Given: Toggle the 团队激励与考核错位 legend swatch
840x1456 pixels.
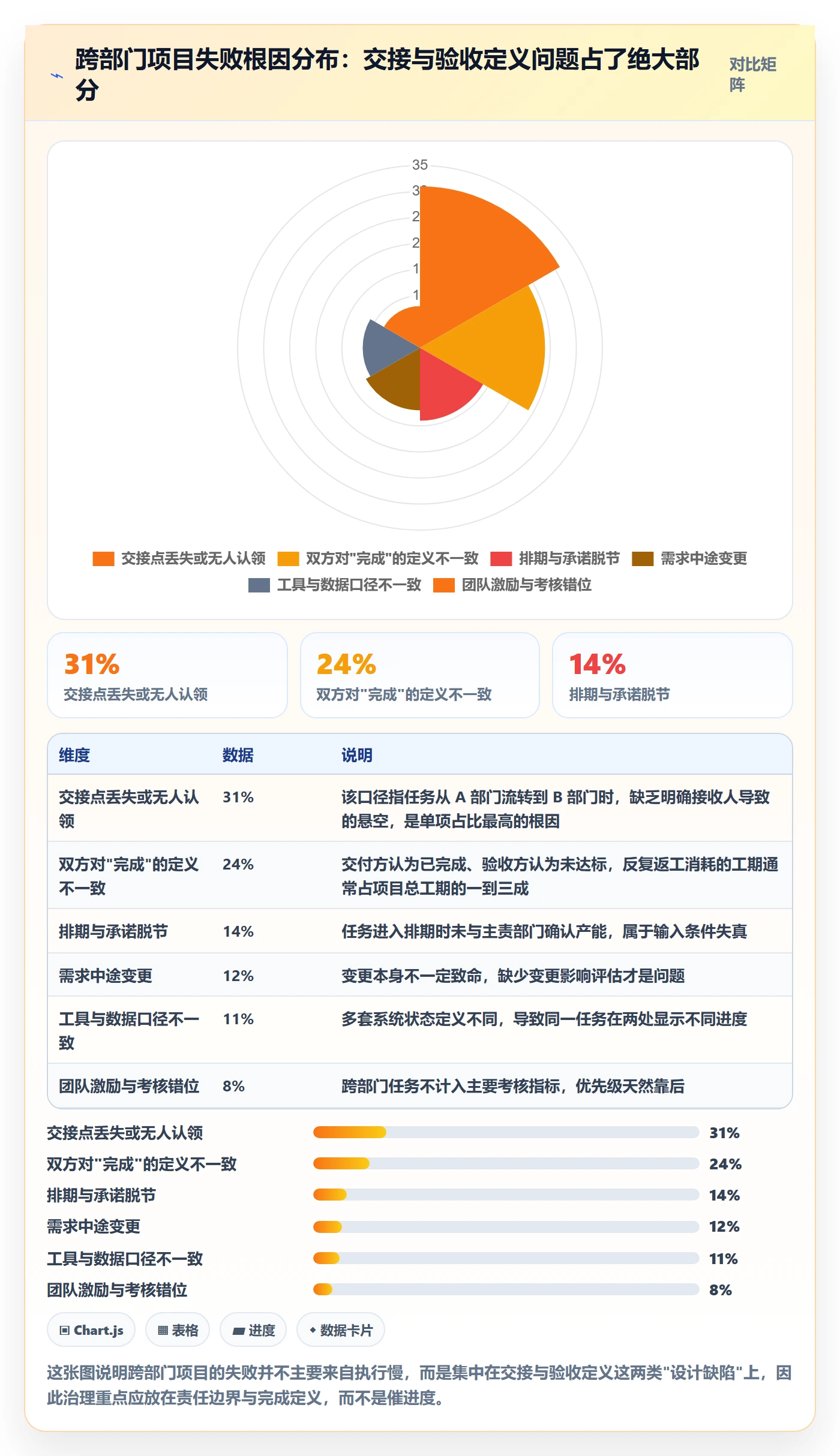Looking at the screenshot, I should click(444, 585).
